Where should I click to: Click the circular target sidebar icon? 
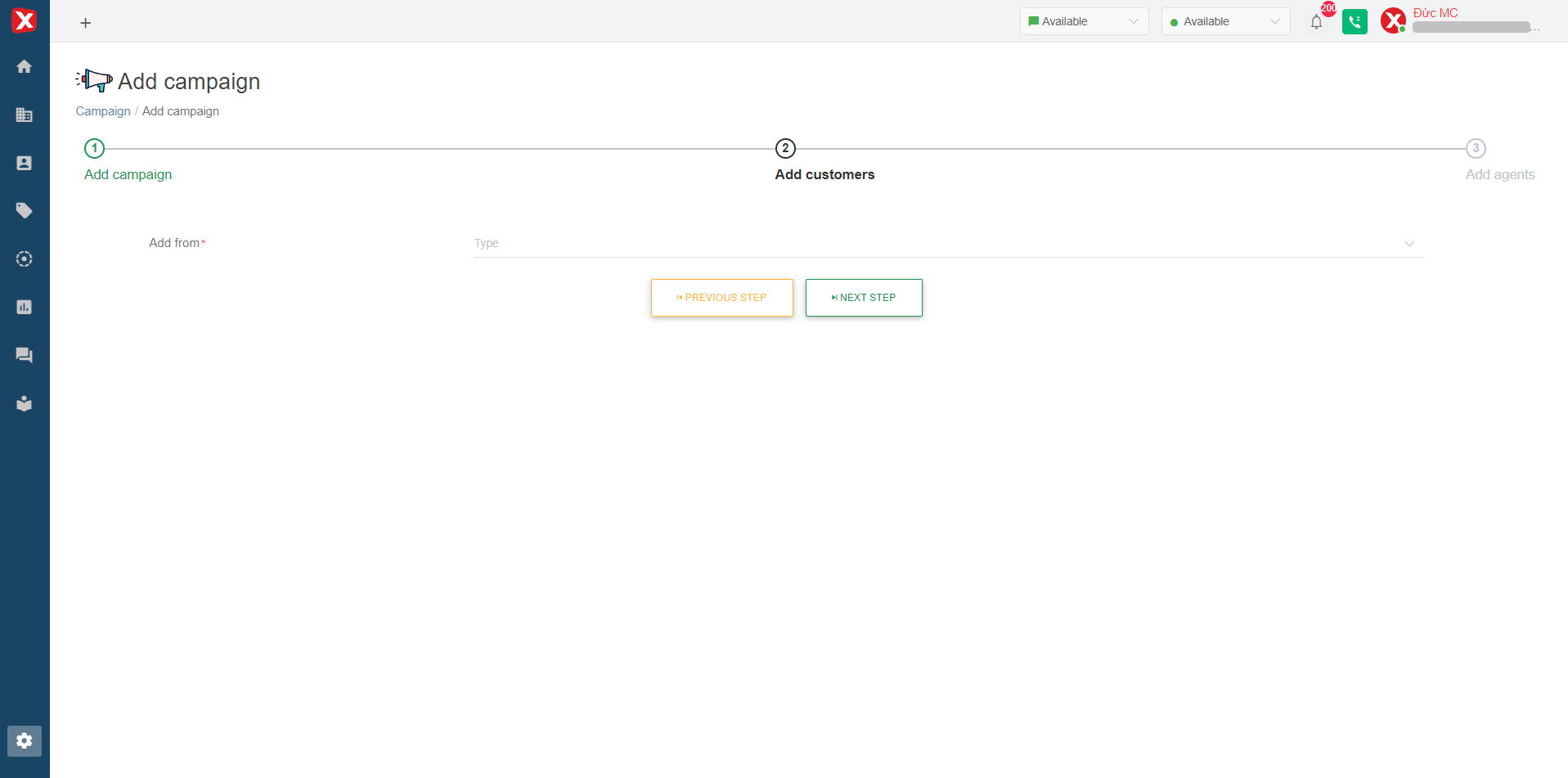(25, 259)
